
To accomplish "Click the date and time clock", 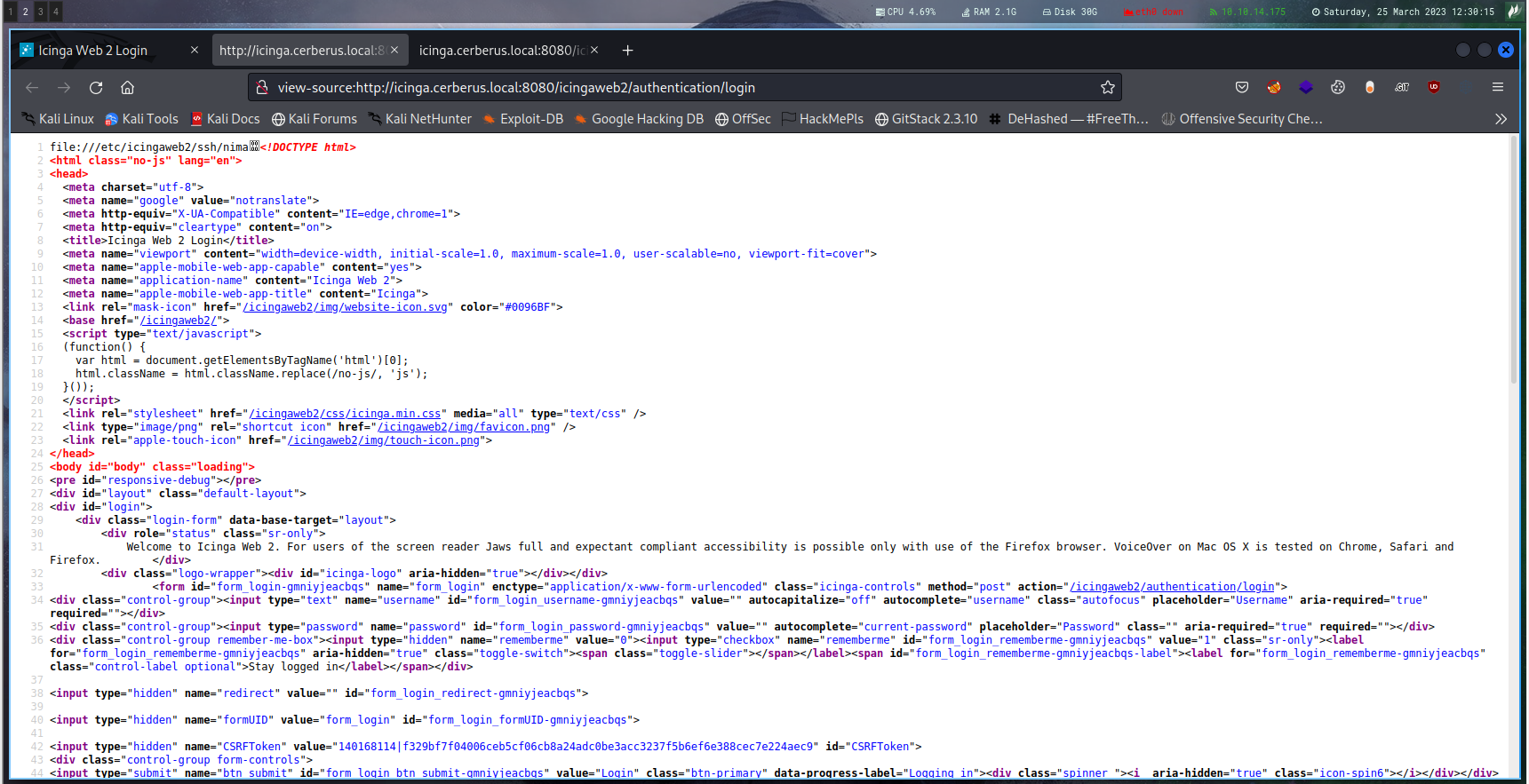I will [x=1403, y=12].
